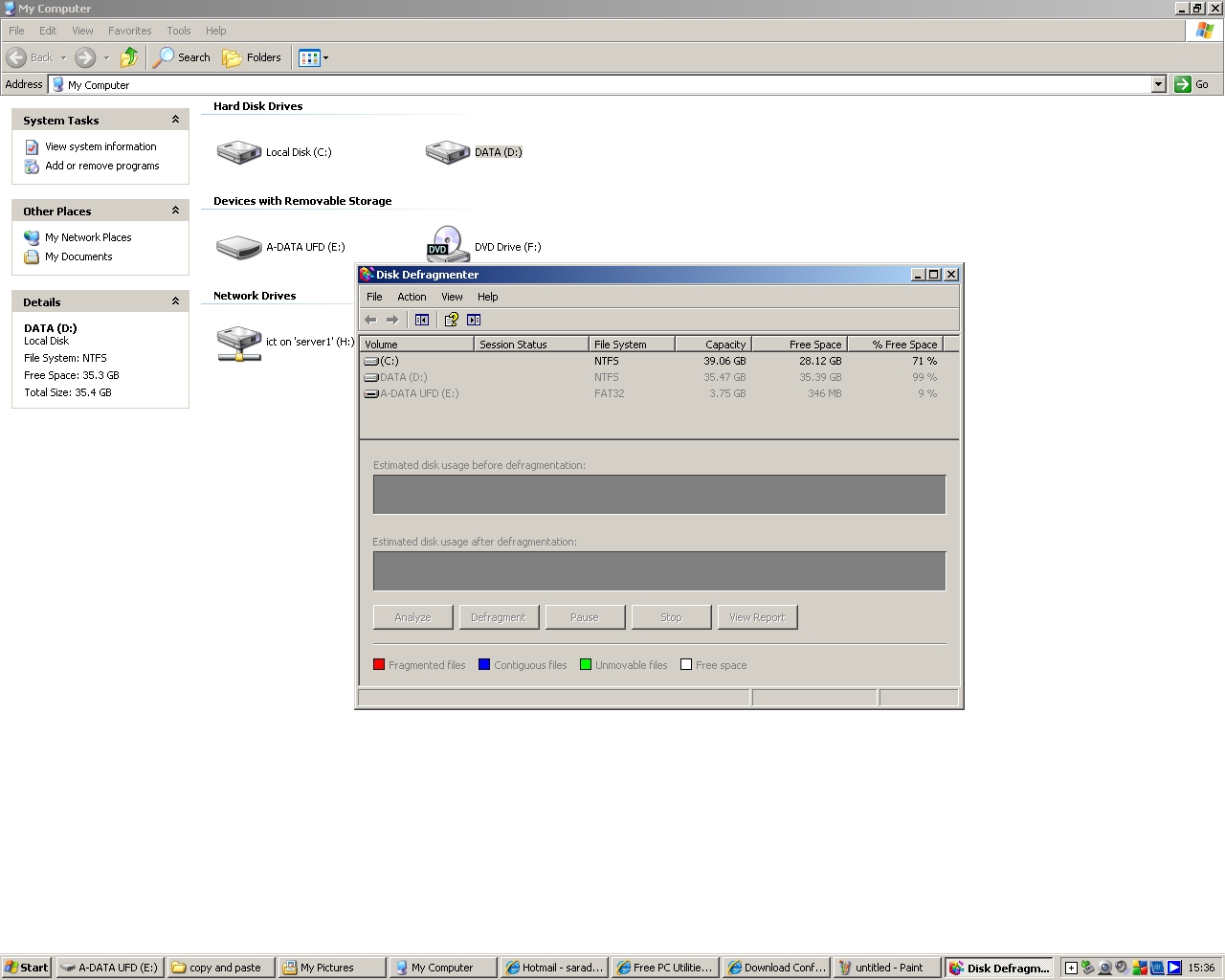Screen dimensions: 1225x980
Task: Open the A-DATA UFD (E:) removable drive
Action: tap(238, 246)
